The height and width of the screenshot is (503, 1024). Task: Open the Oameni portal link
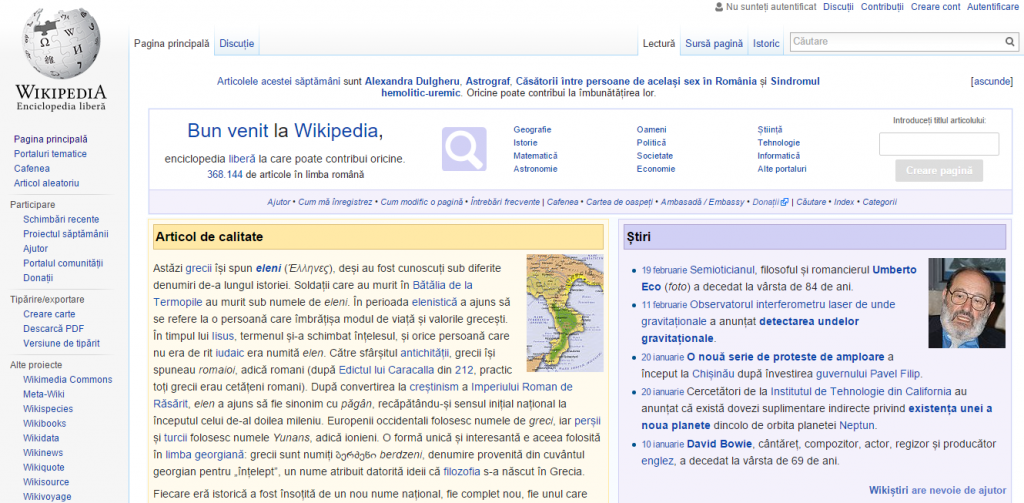652,130
